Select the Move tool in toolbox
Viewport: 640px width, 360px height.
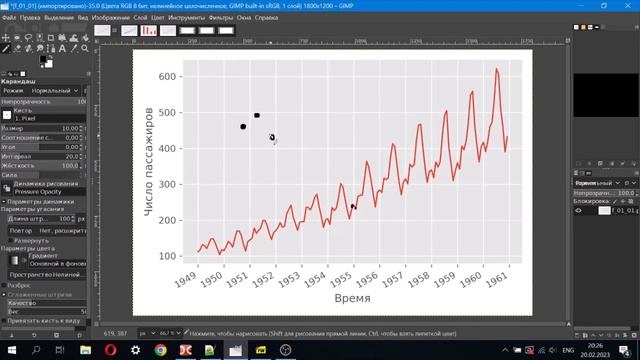click(x=6, y=38)
